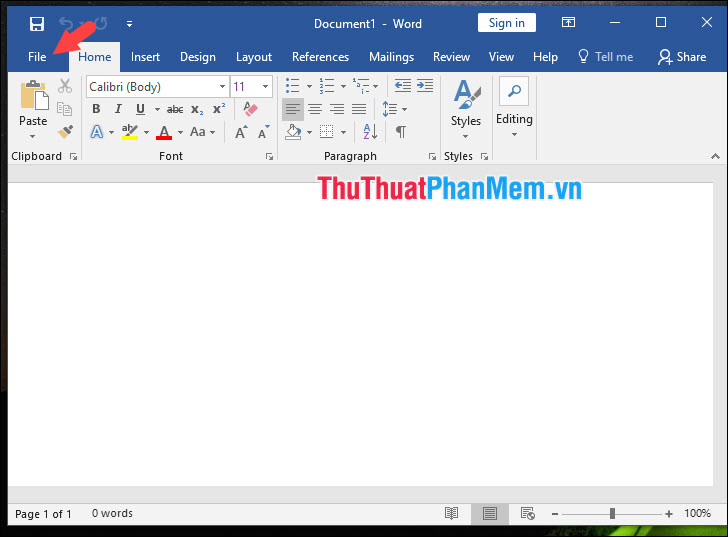Image resolution: width=728 pixels, height=537 pixels.
Task: Toggle Align Left paragraph
Action: pyautogui.click(x=292, y=110)
